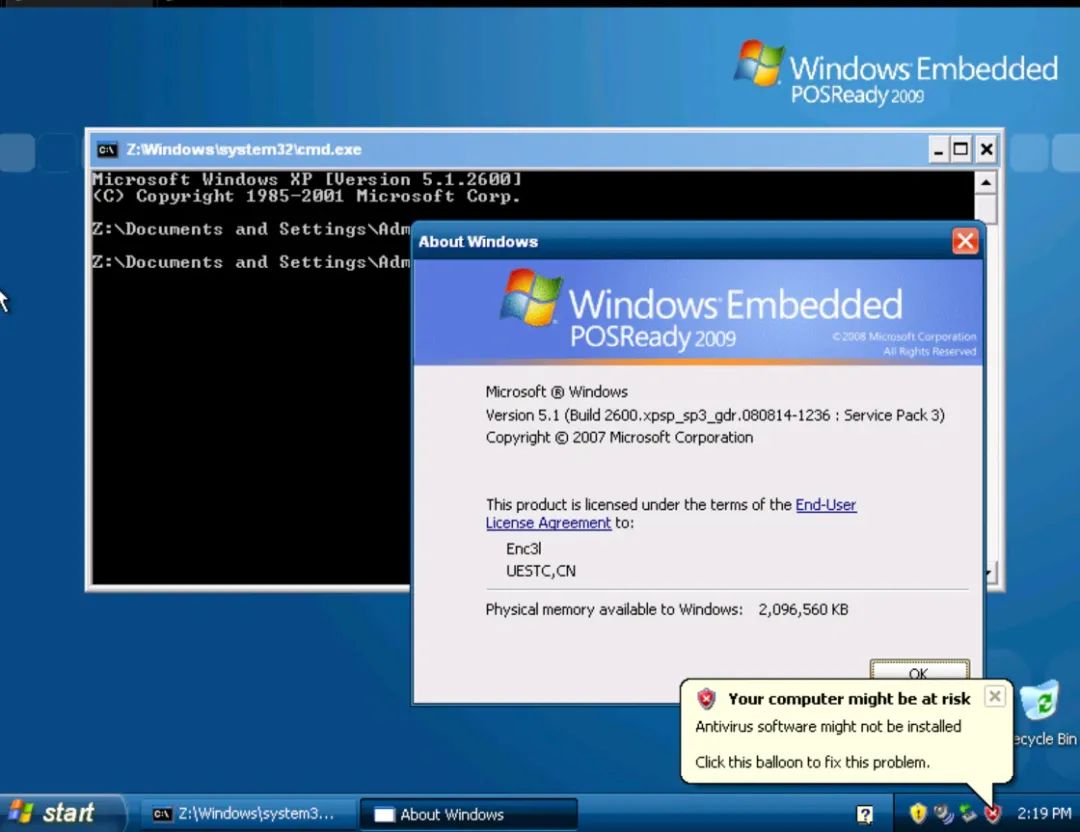This screenshot has width=1080, height=832.
Task: Click 'Copyright © 2007 Microsoft Corporation' text
Action: pos(619,437)
